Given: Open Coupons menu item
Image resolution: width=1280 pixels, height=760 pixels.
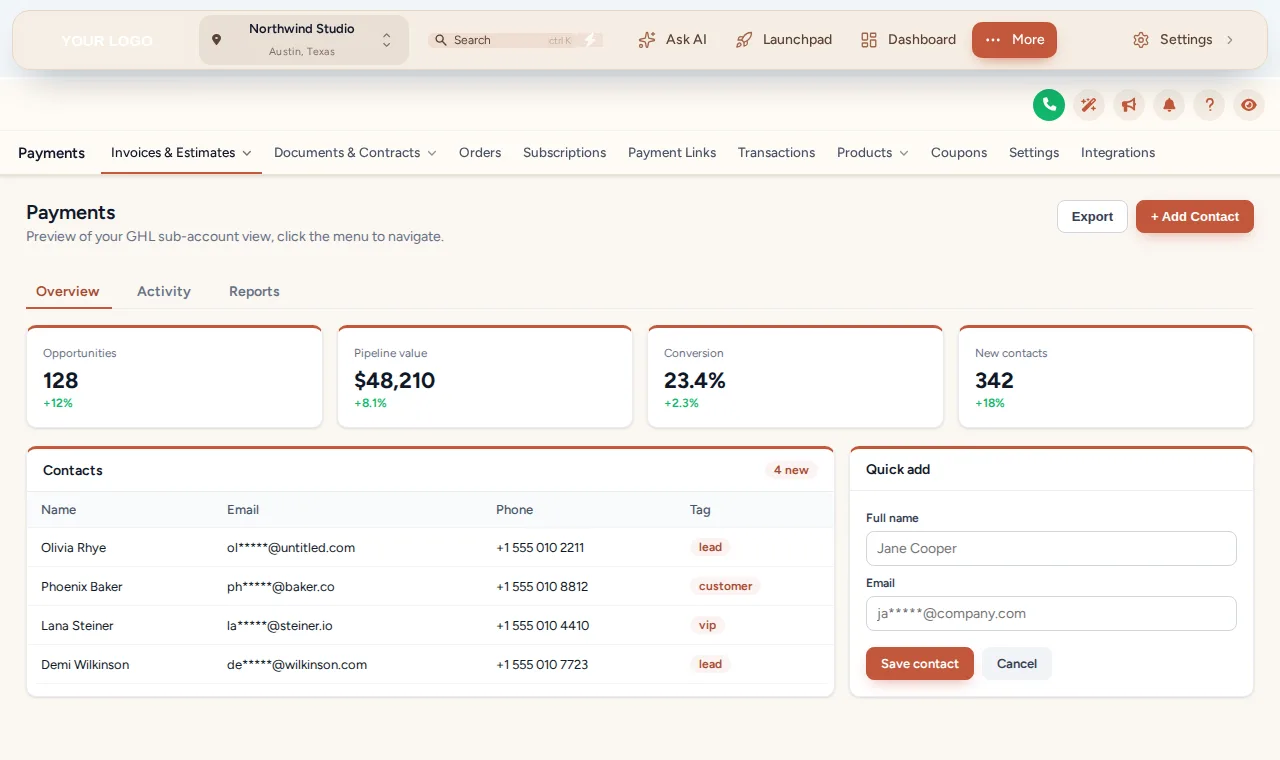Looking at the screenshot, I should [x=959, y=153].
